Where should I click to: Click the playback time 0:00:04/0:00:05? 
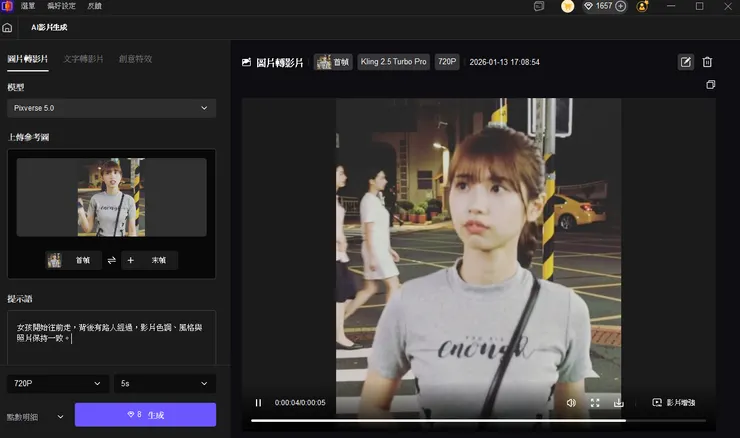pyautogui.click(x=300, y=403)
